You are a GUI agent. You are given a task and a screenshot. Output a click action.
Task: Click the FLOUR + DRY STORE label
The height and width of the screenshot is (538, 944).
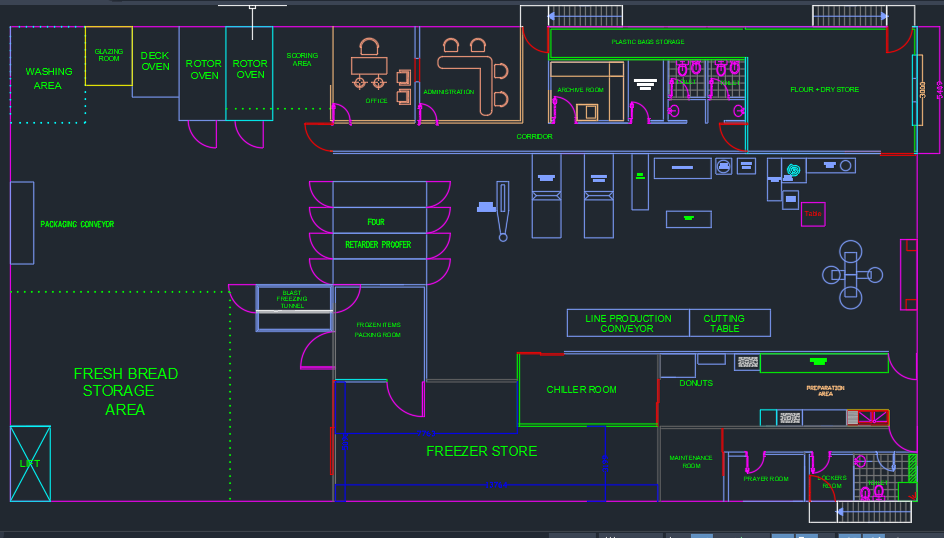824,90
